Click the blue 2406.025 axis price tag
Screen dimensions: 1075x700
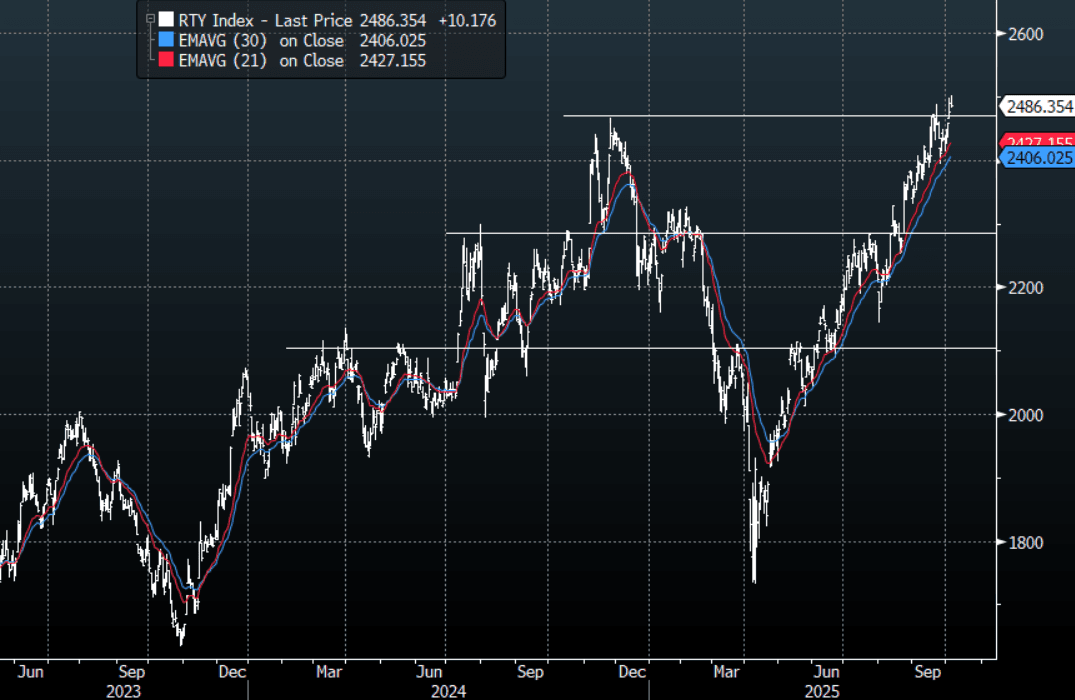click(x=1039, y=158)
